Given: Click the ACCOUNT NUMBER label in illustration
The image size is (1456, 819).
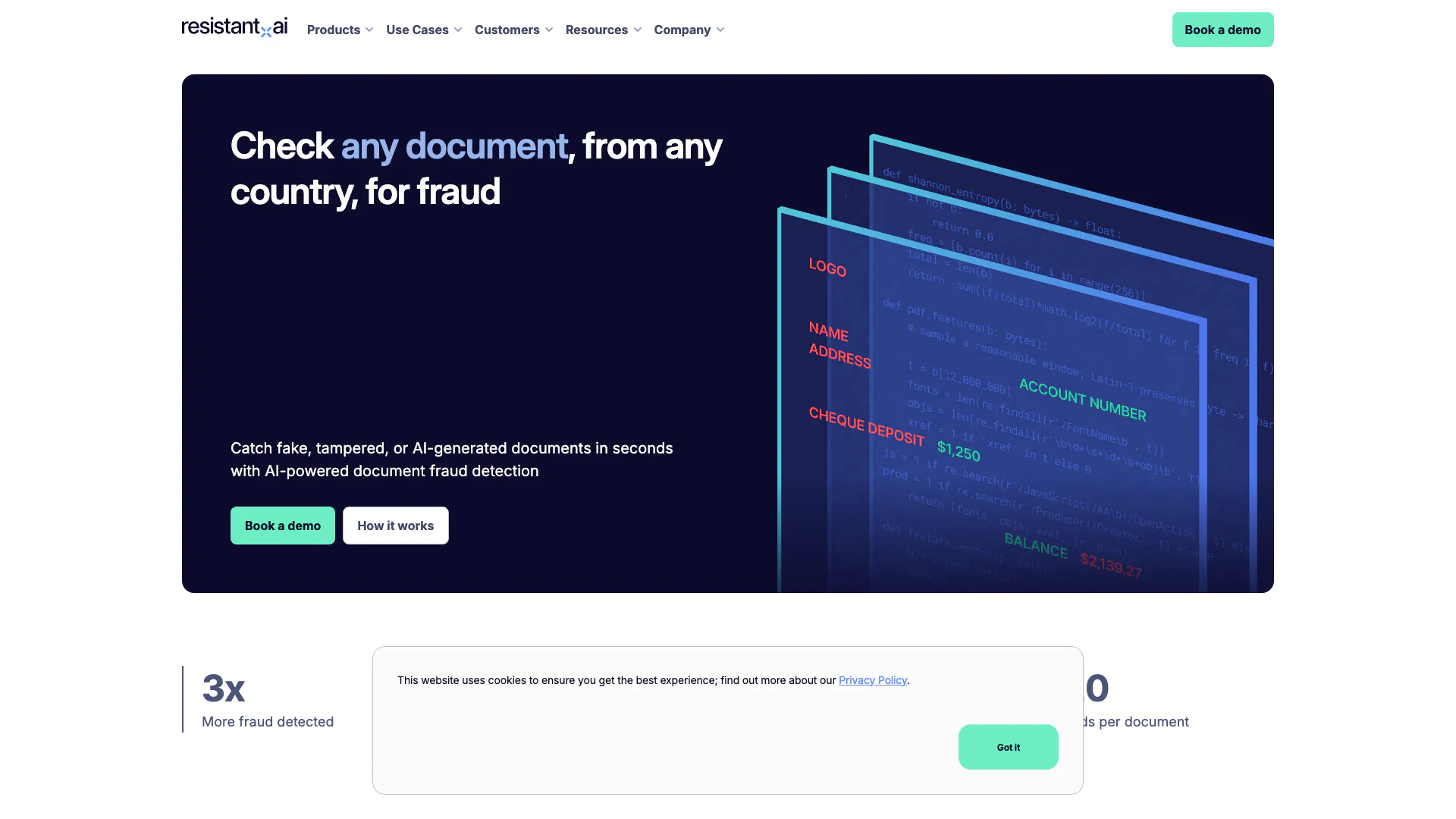Looking at the screenshot, I should pos(1082,400).
